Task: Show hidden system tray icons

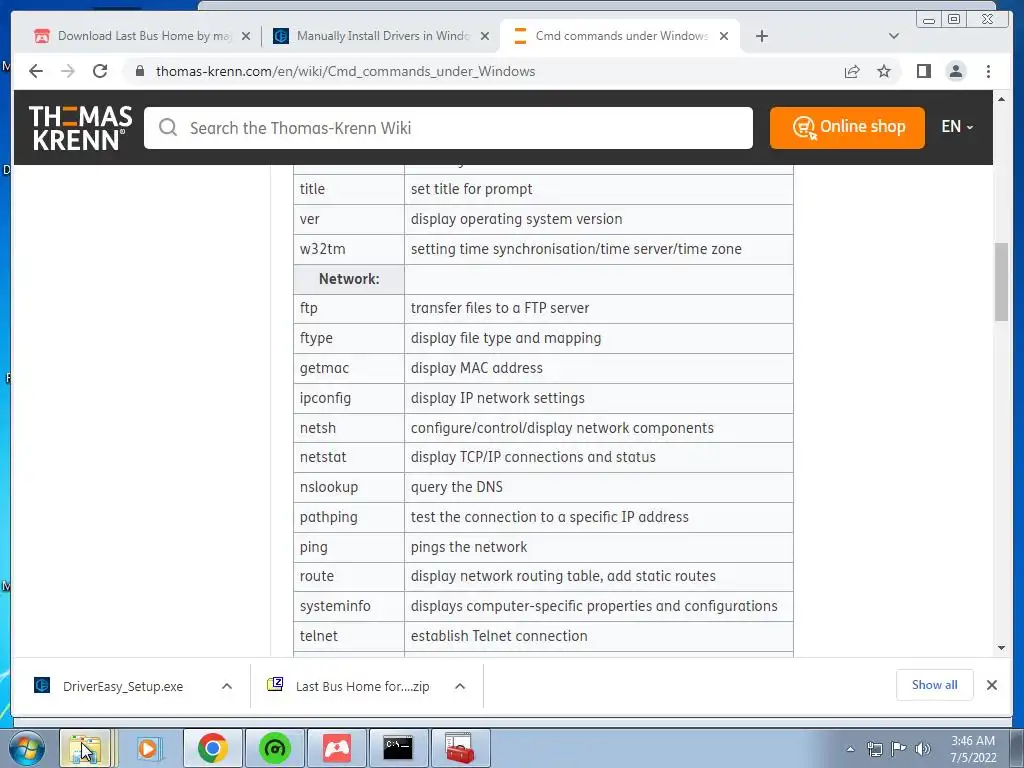Action: pos(850,749)
